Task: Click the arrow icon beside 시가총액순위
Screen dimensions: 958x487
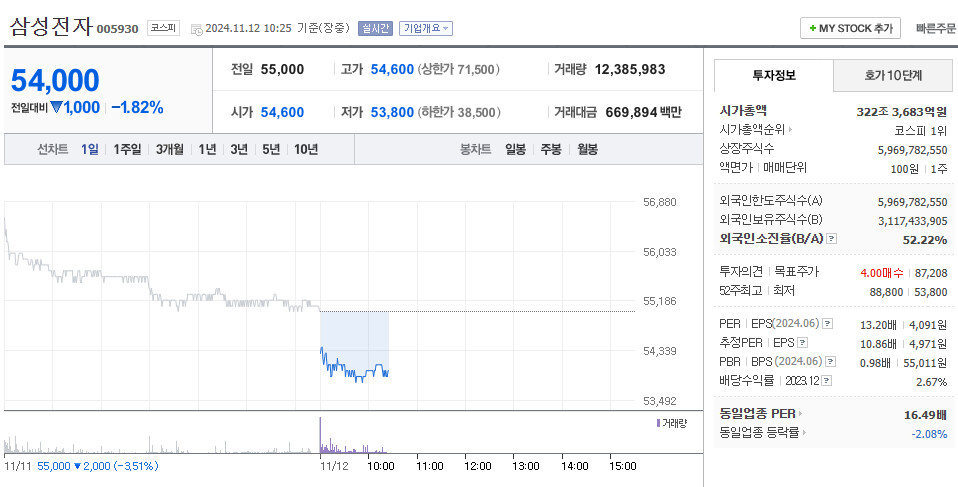Action: click(790, 130)
